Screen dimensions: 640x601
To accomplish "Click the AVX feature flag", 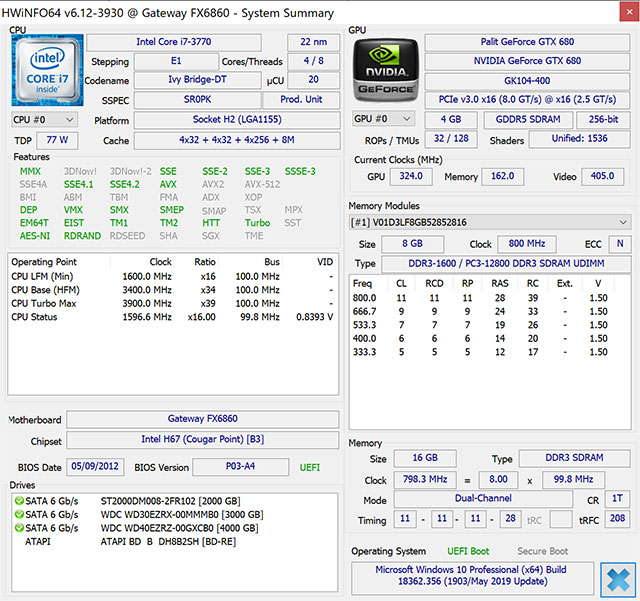I will (x=168, y=185).
